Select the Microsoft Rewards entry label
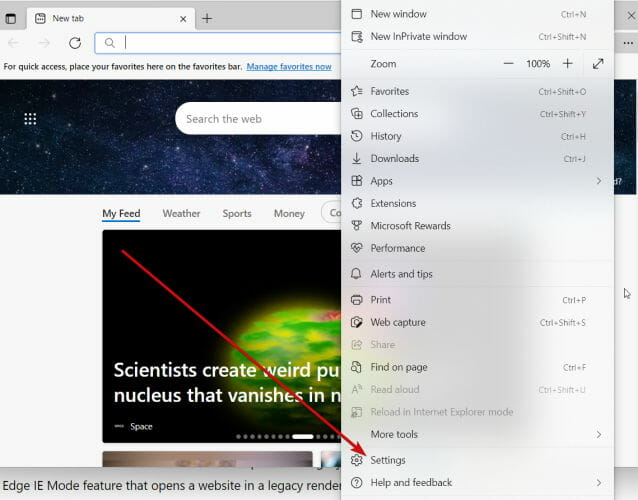 click(x=410, y=225)
